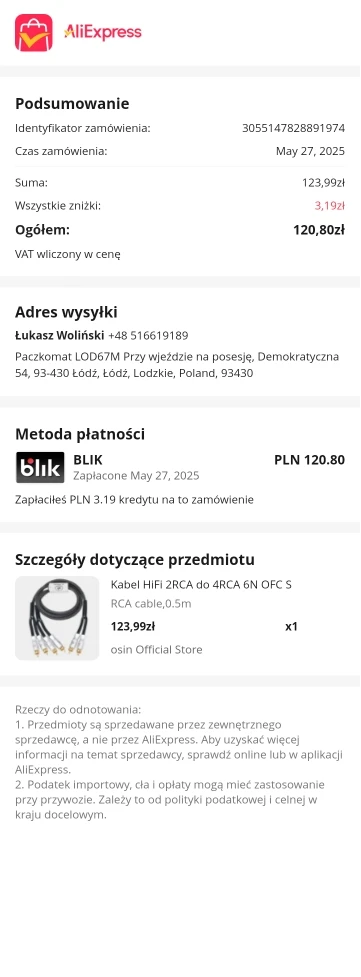Click the Paczkomat LOD67M shipping address text
Viewport: 361px width, 977px height.
pyautogui.click(x=177, y=365)
